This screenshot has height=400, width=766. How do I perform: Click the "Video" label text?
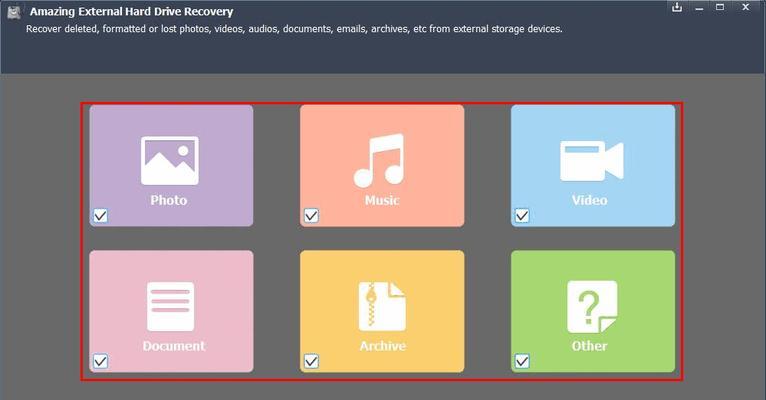590,200
